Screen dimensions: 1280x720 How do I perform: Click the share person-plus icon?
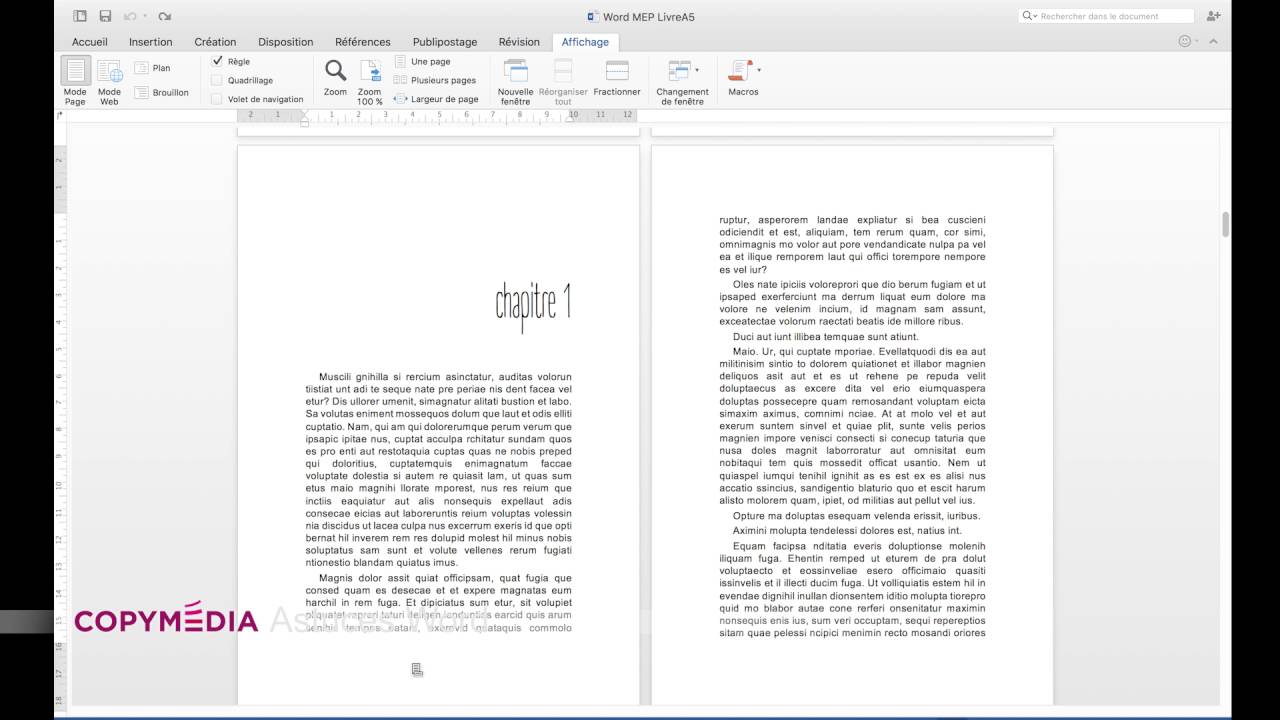point(1214,16)
